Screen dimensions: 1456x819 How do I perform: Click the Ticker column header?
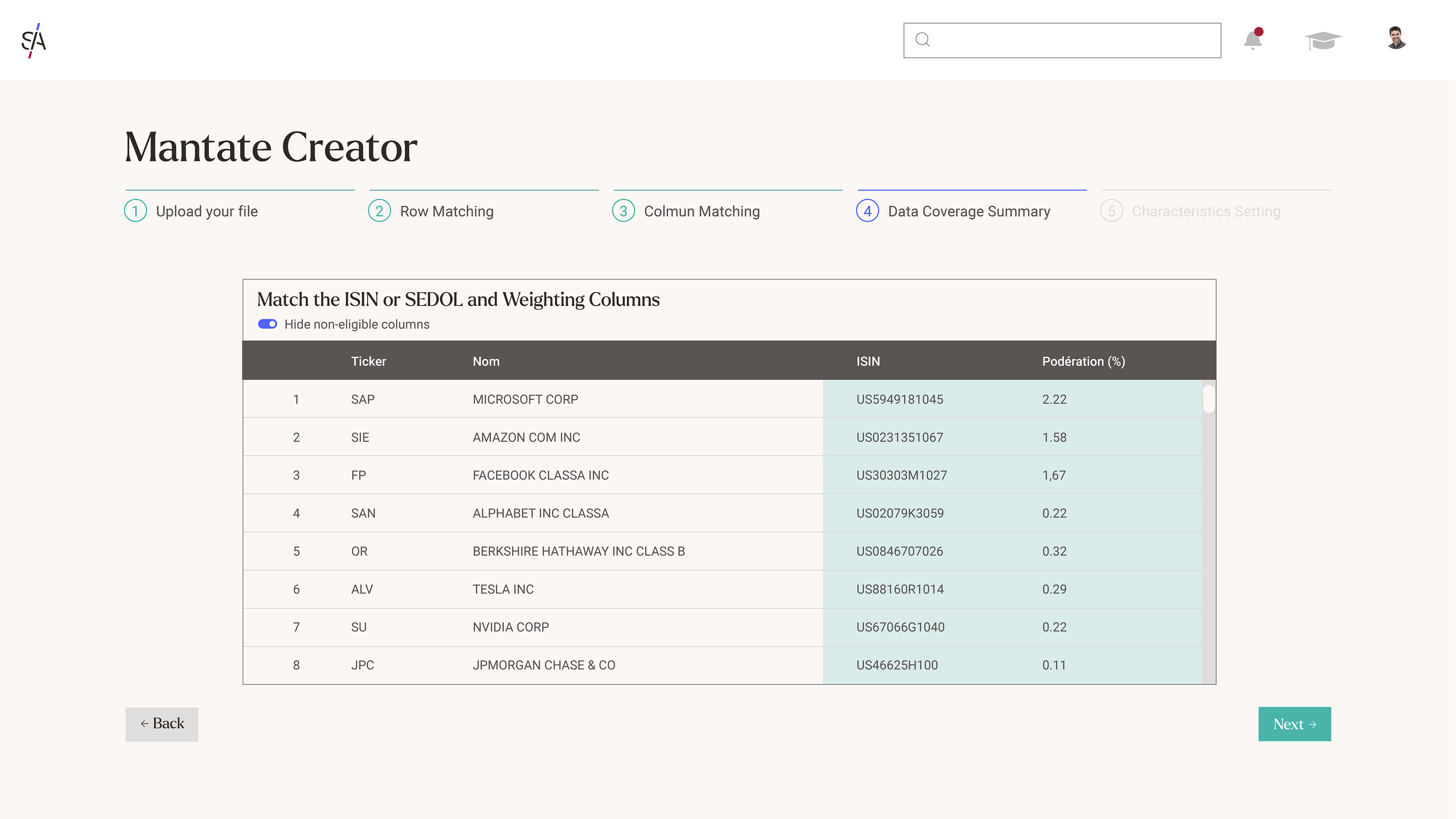[x=369, y=361]
